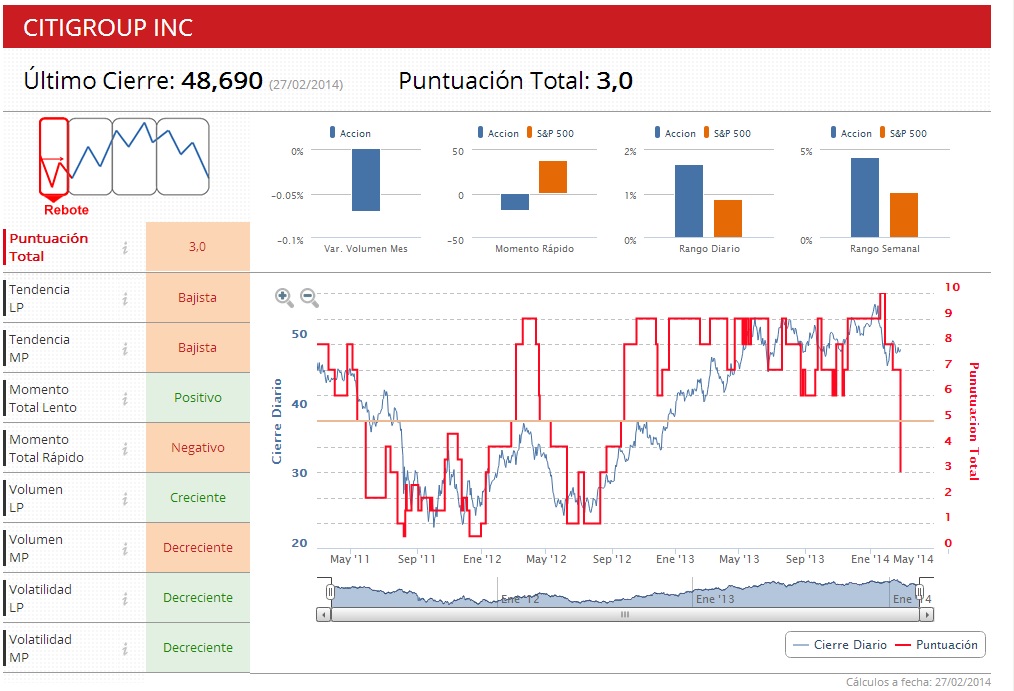This screenshot has width=1014, height=691.
Task: Select the Creciente value for Volumen LP
Action: tap(198, 498)
